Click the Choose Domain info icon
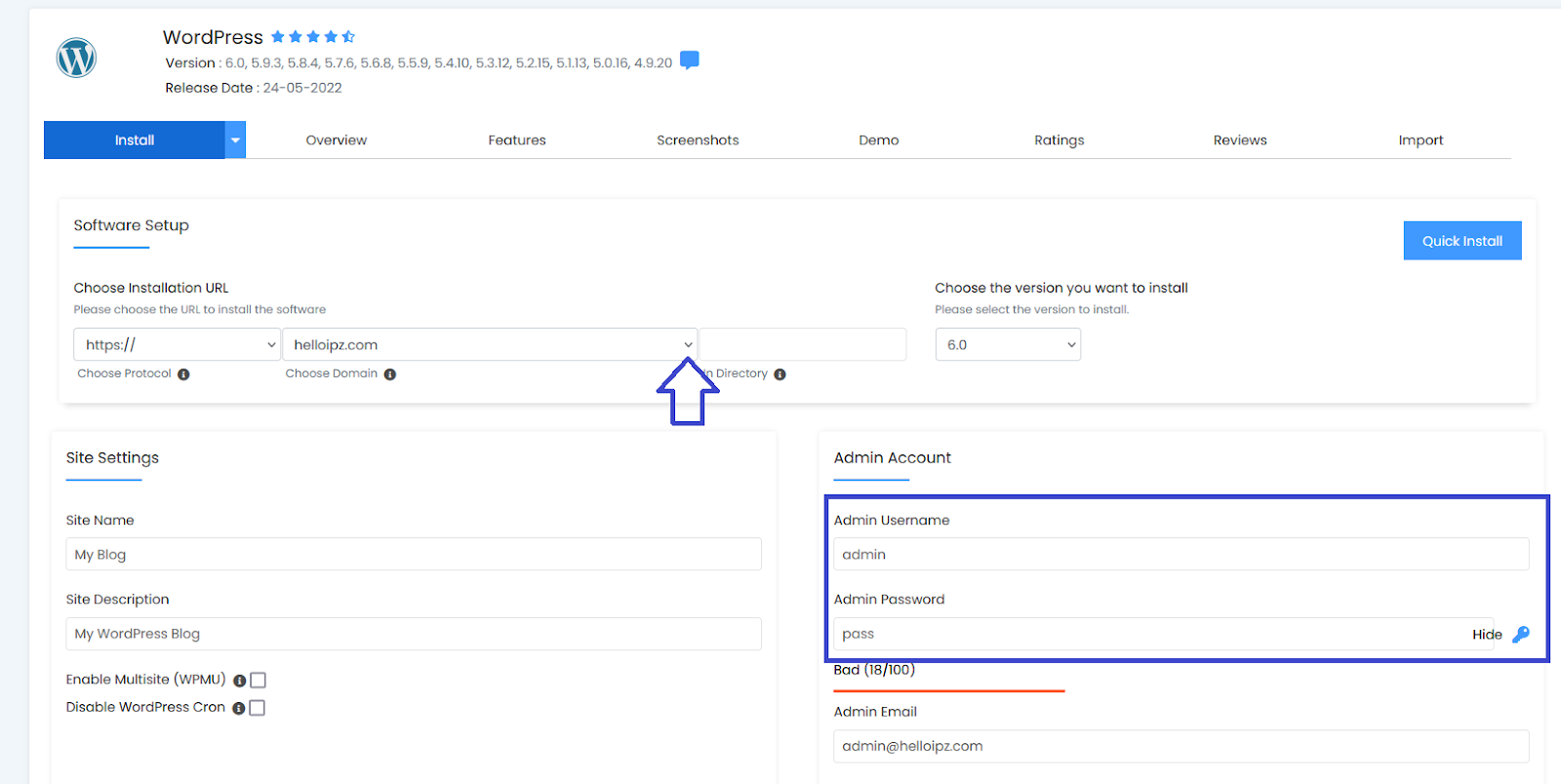This screenshot has width=1561, height=784. click(x=390, y=374)
